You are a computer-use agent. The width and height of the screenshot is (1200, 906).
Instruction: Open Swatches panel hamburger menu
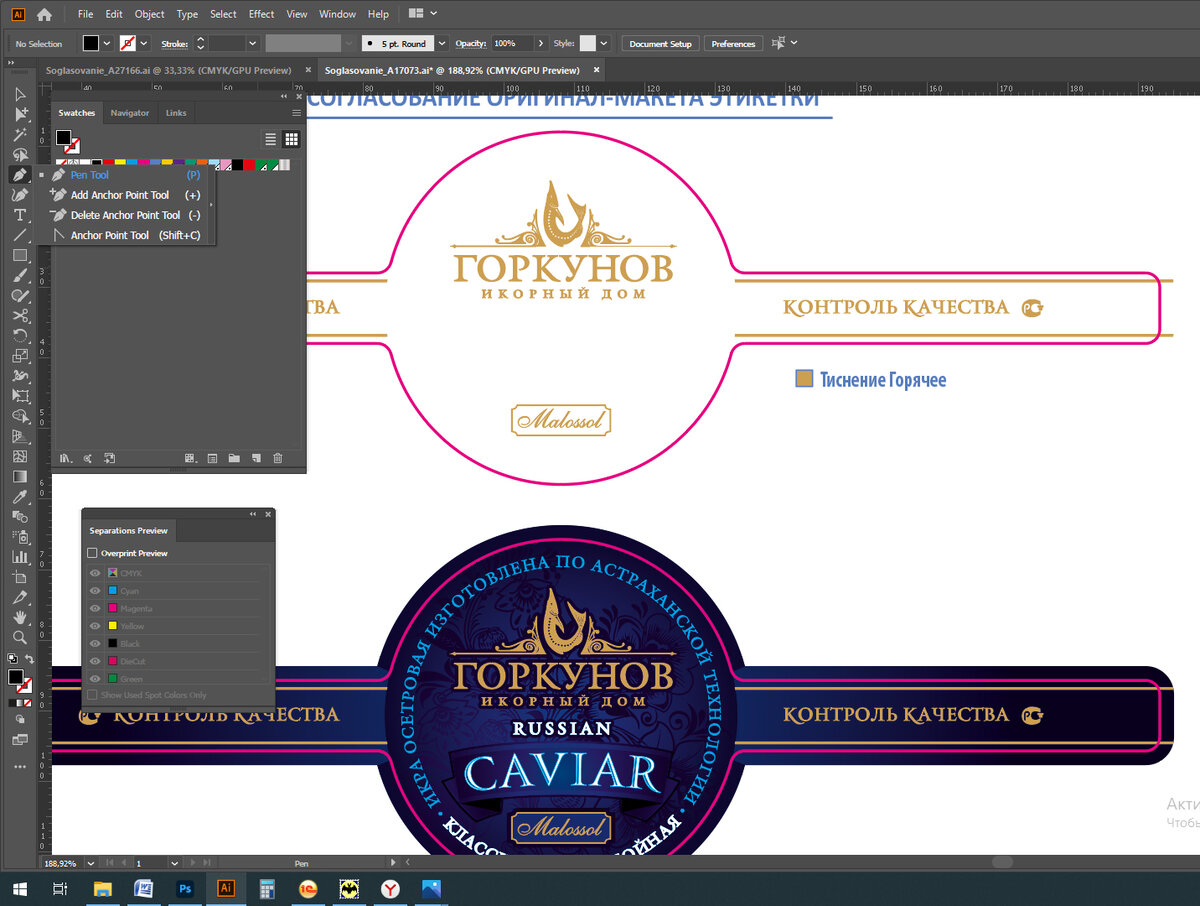point(296,113)
